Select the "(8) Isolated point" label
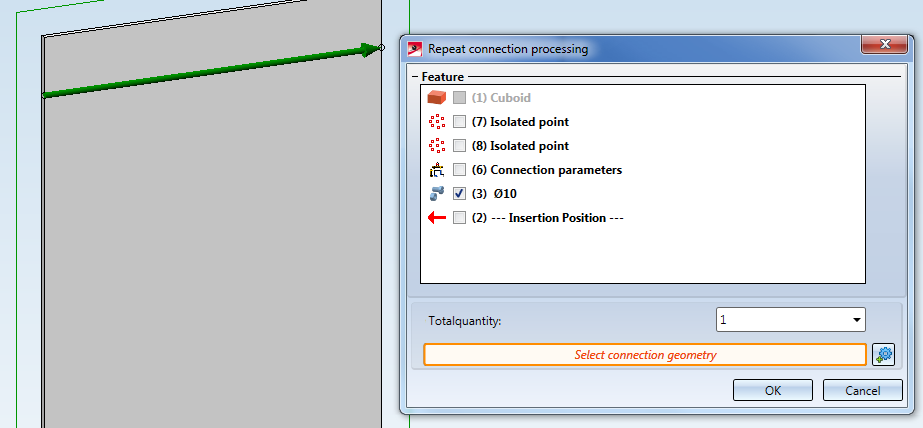The image size is (923, 428). [x=520, y=145]
